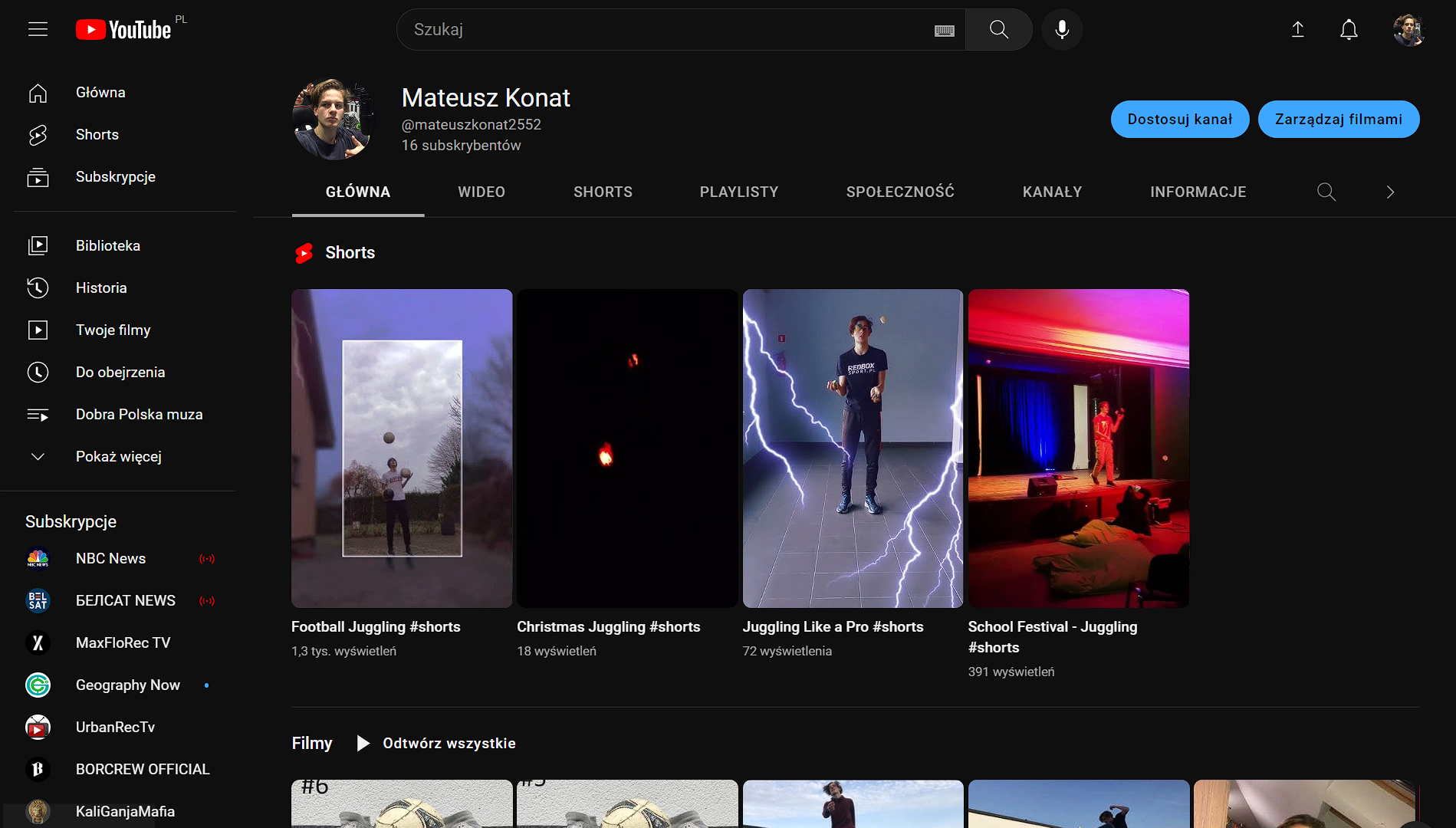1456x828 pixels.
Task: Switch to the SPOŁECZNOŚĆ tab
Action: click(x=900, y=192)
